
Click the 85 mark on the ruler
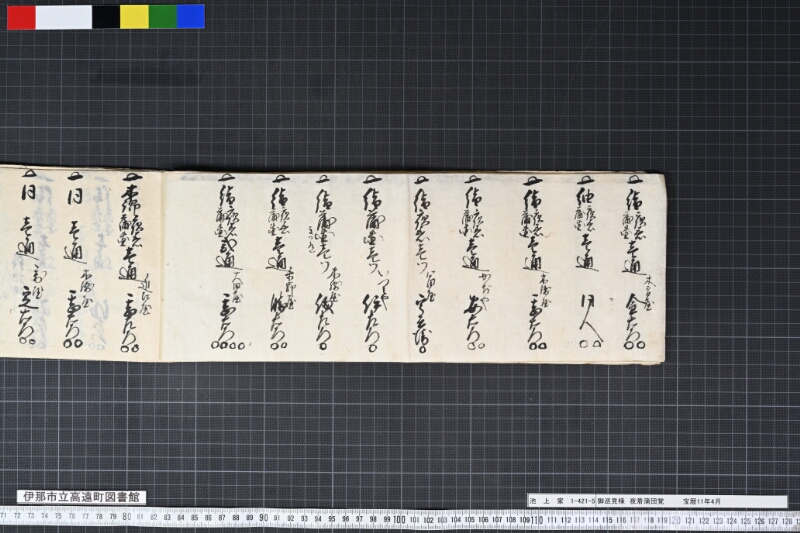click(x=194, y=517)
